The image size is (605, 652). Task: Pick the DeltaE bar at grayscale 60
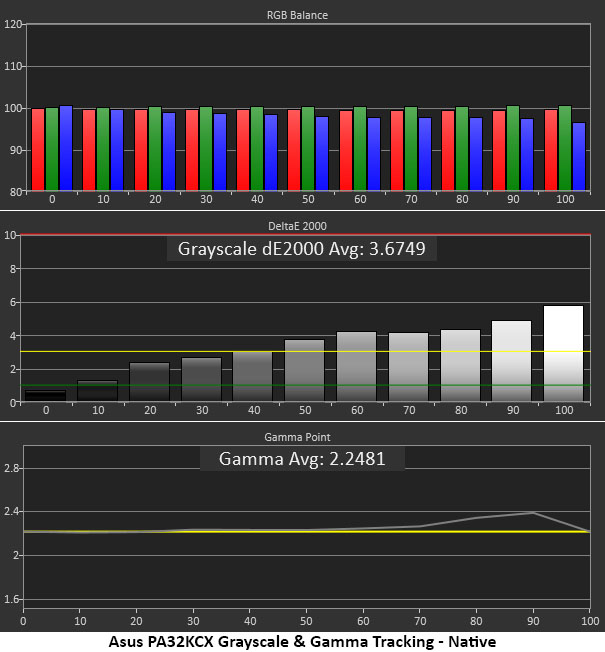(x=356, y=366)
